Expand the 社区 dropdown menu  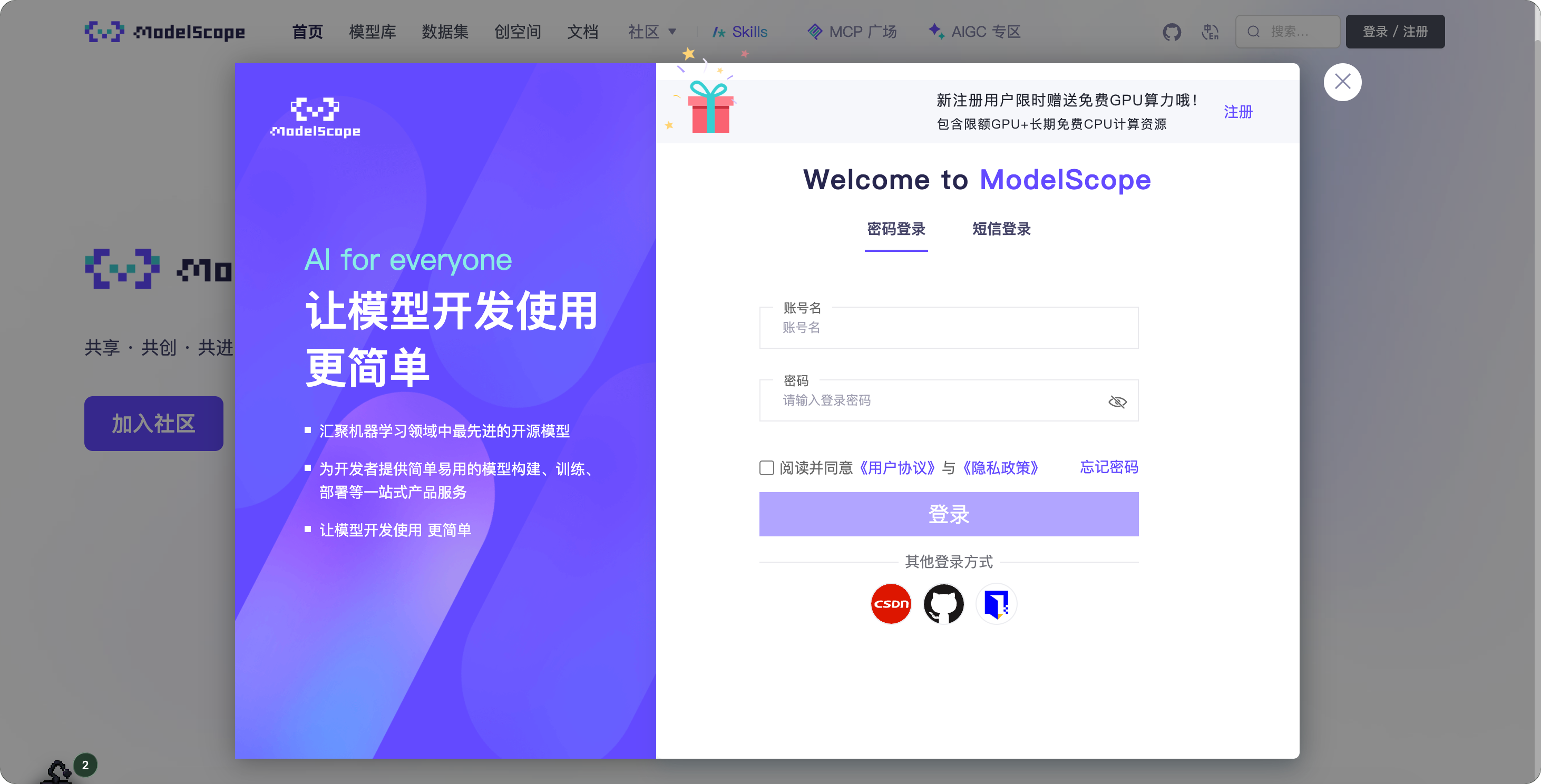[x=652, y=32]
